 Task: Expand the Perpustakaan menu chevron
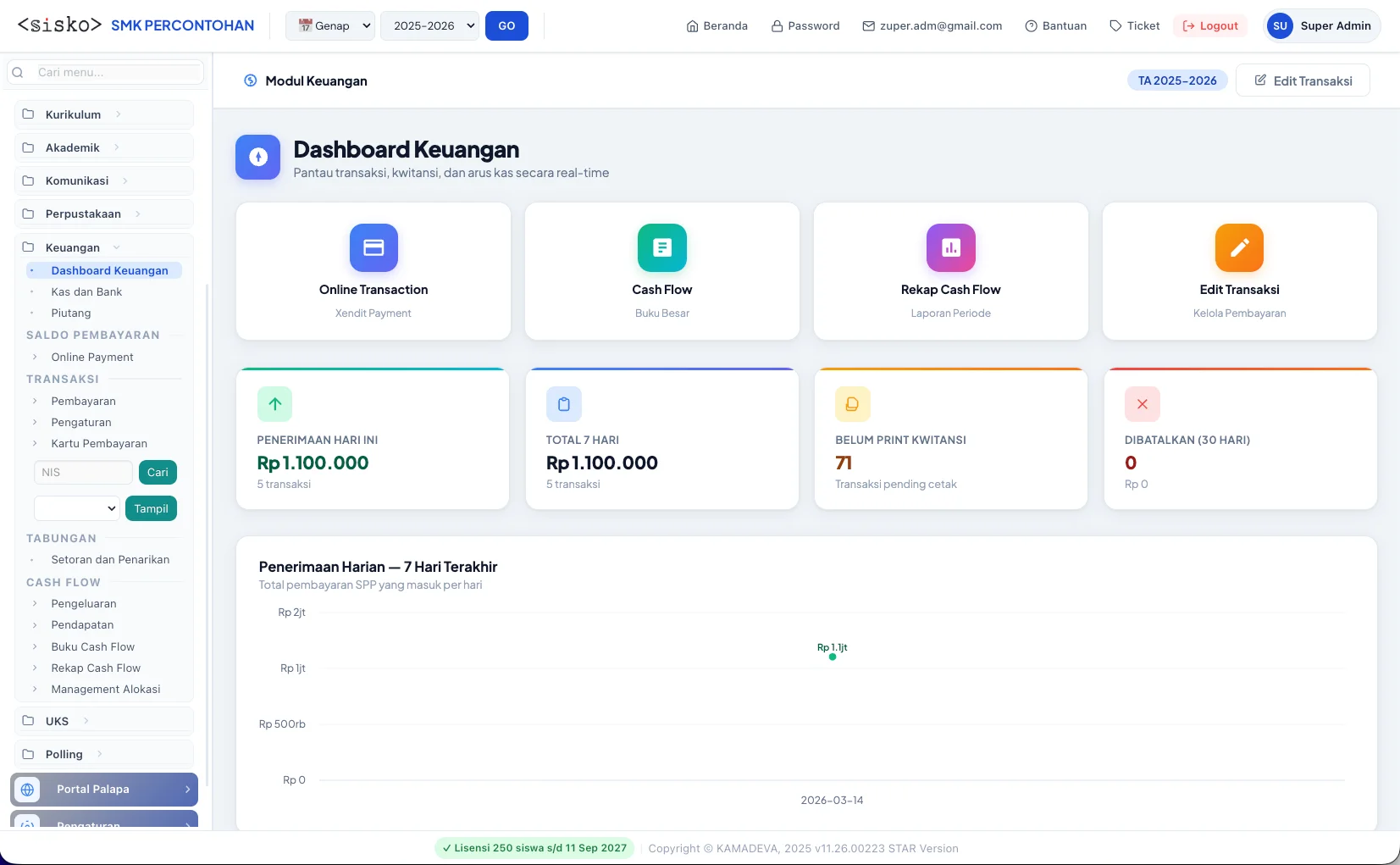[x=138, y=213]
